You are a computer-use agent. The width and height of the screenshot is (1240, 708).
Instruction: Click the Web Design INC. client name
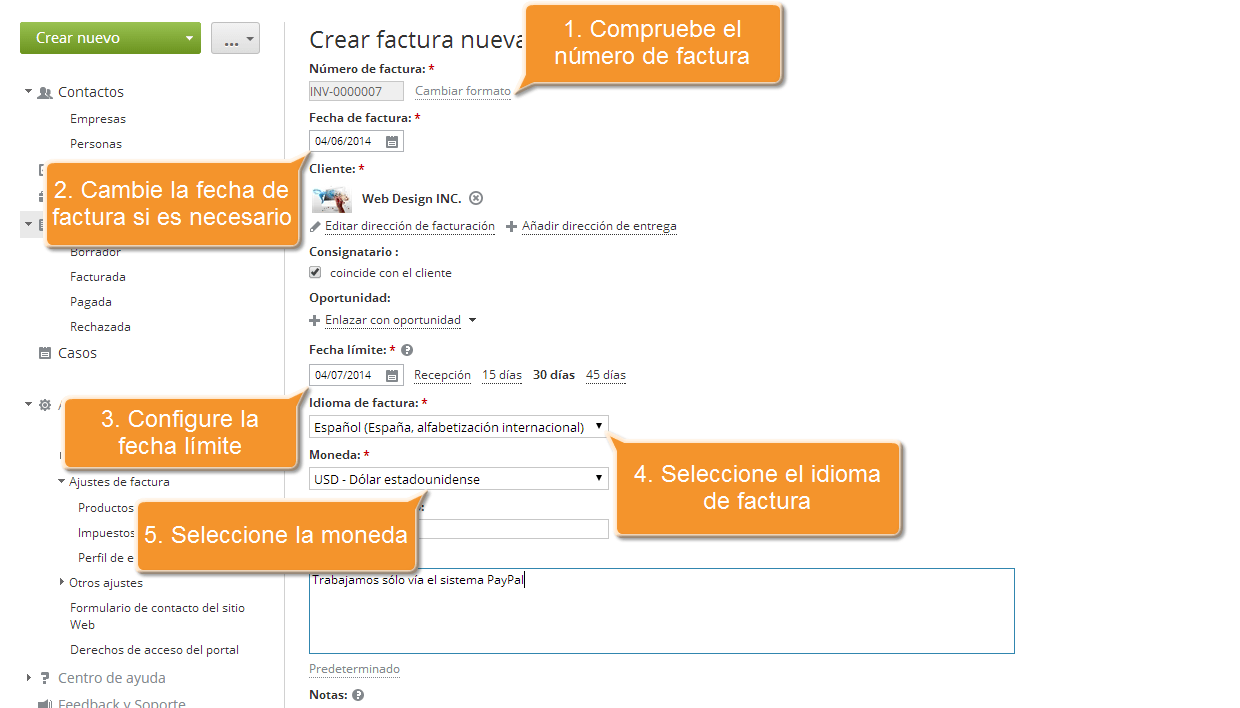412,199
